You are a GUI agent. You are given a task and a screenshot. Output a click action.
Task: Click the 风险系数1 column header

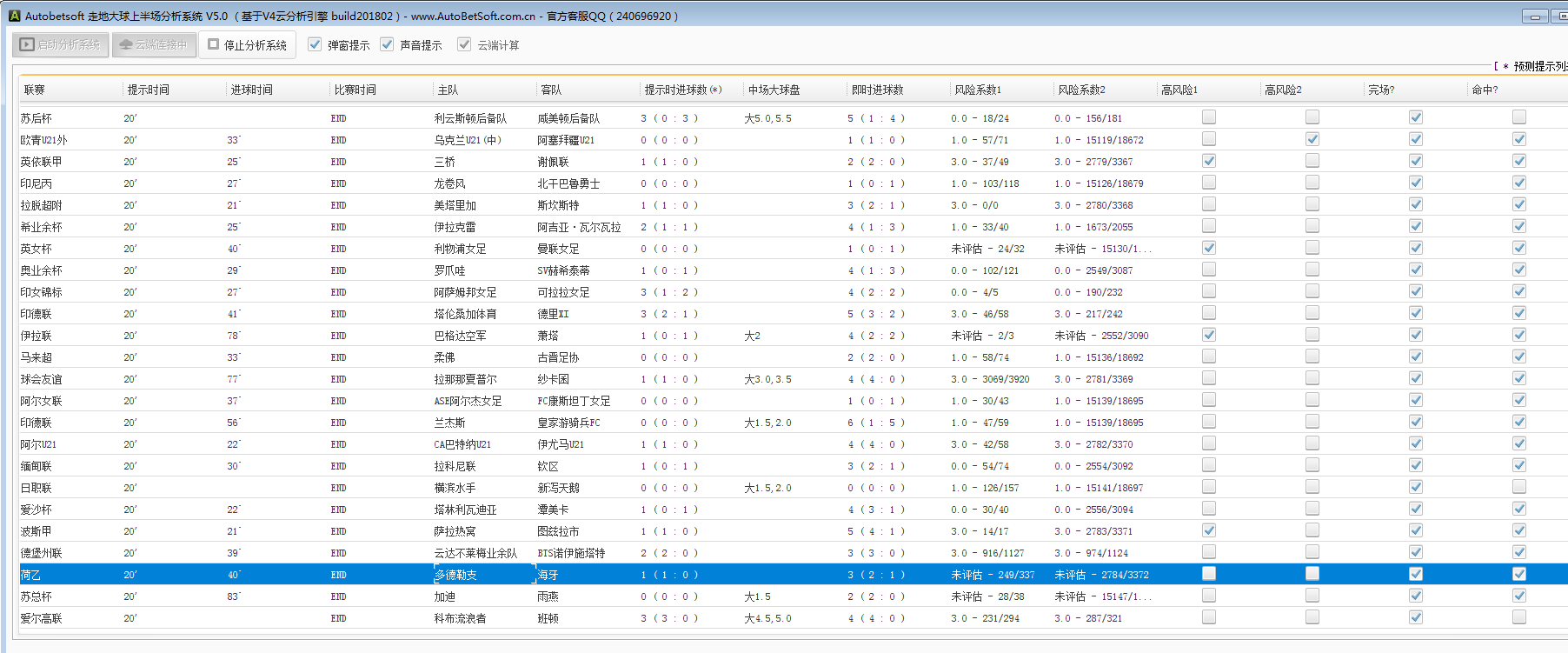(978, 90)
